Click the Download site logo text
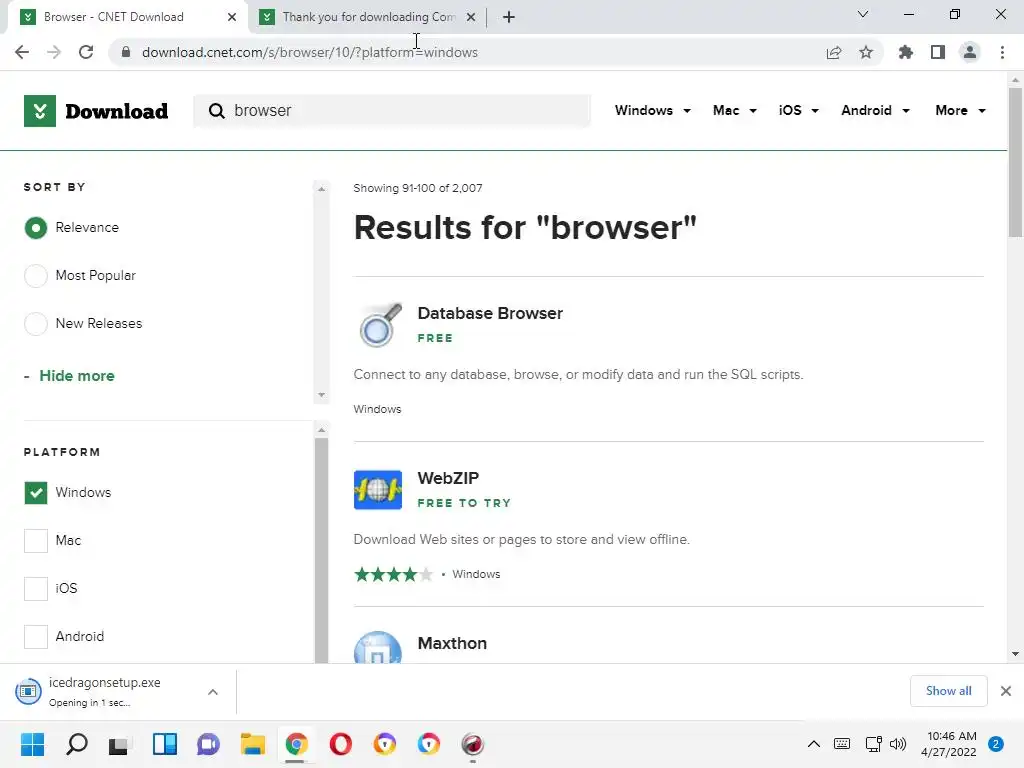The height and width of the screenshot is (768, 1024). [117, 111]
